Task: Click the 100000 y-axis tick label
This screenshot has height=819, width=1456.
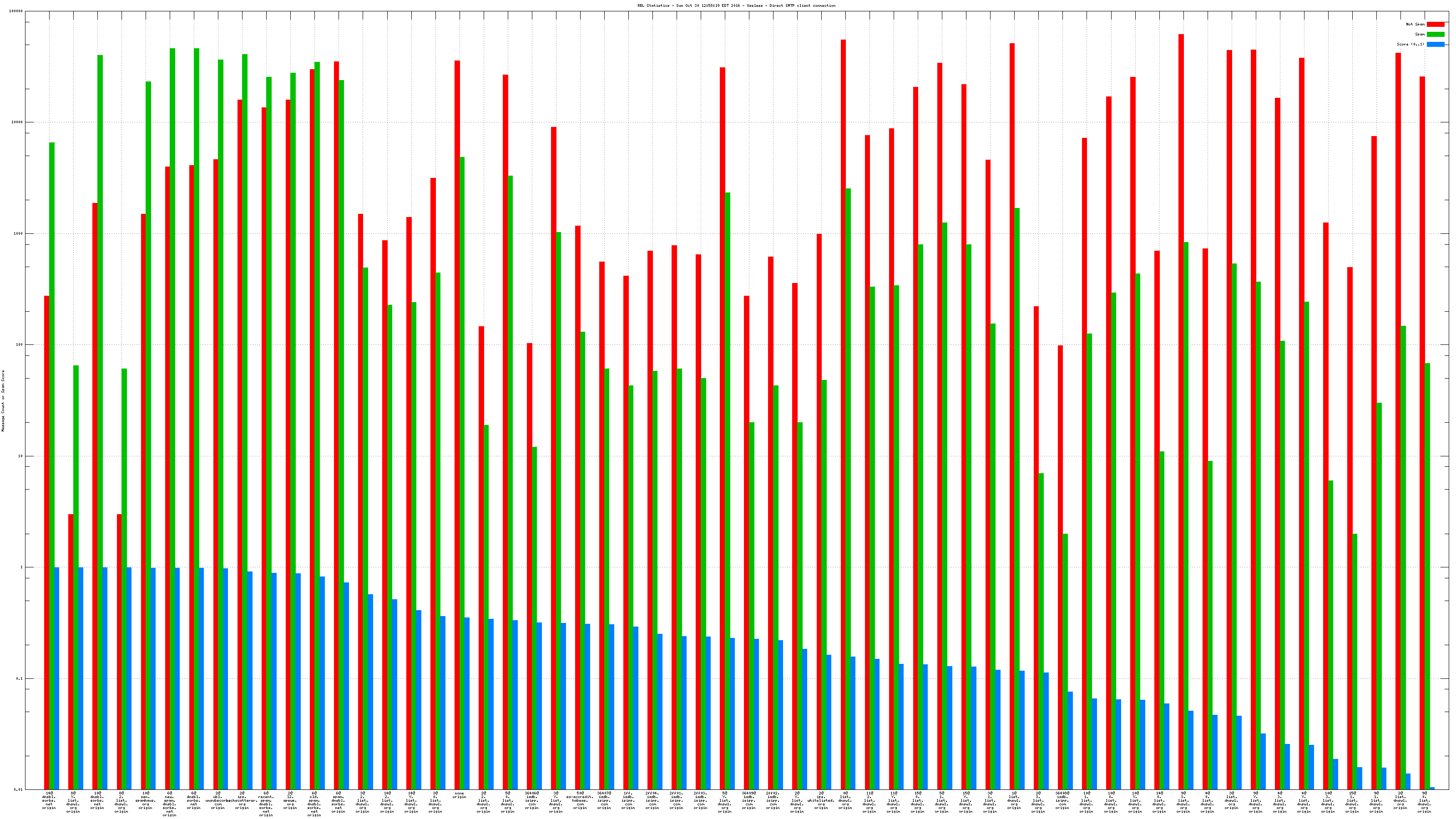Action: point(16,11)
